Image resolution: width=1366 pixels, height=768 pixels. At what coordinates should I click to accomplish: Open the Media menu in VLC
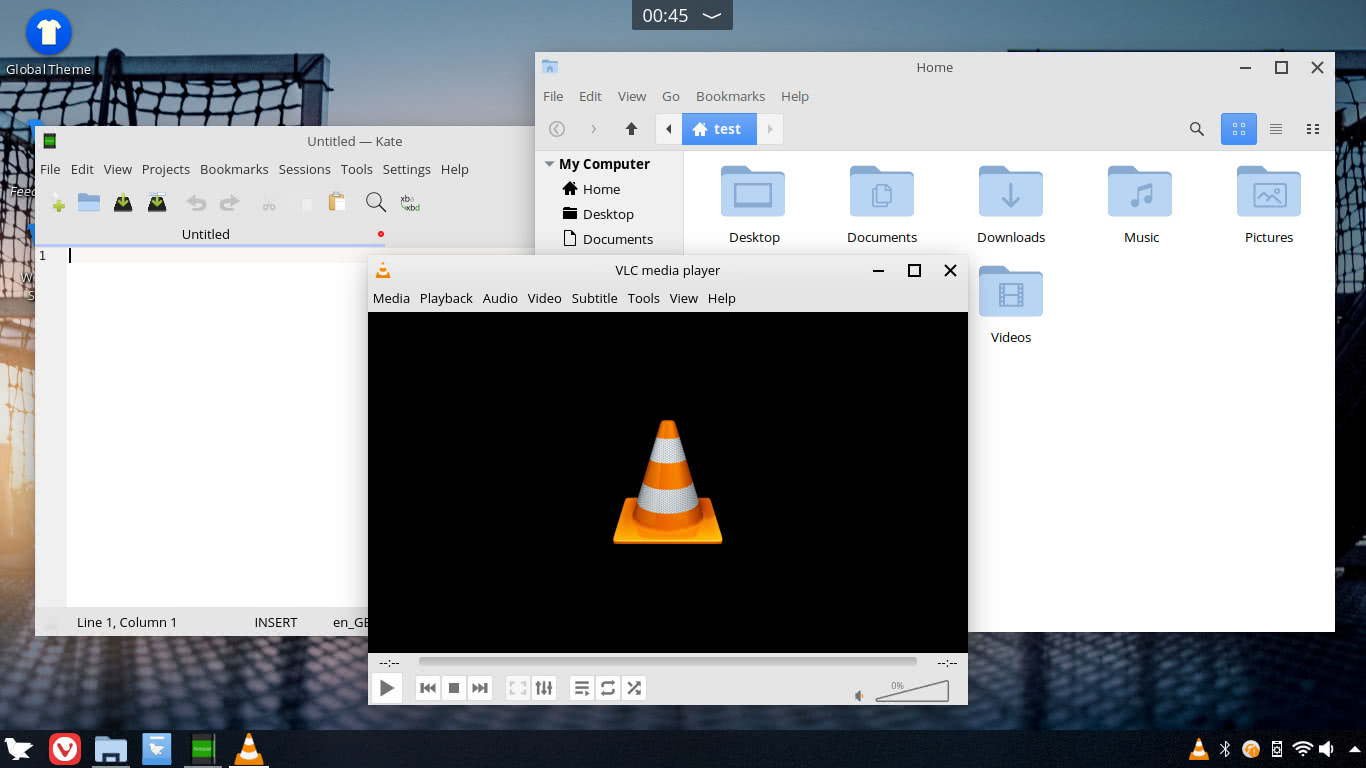click(x=391, y=298)
